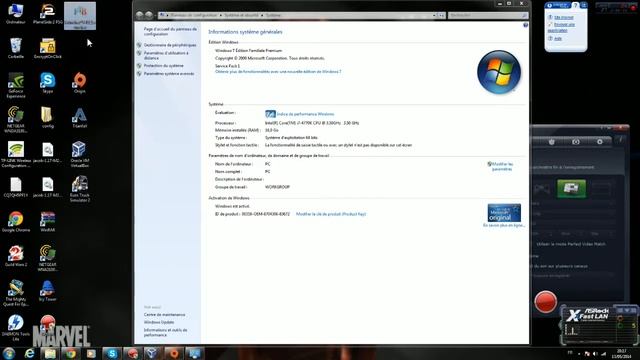The height and width of the screenshot is (360, 640).
Task: Open the Windows Start menu orb
Action: click(x=9, y=353)
